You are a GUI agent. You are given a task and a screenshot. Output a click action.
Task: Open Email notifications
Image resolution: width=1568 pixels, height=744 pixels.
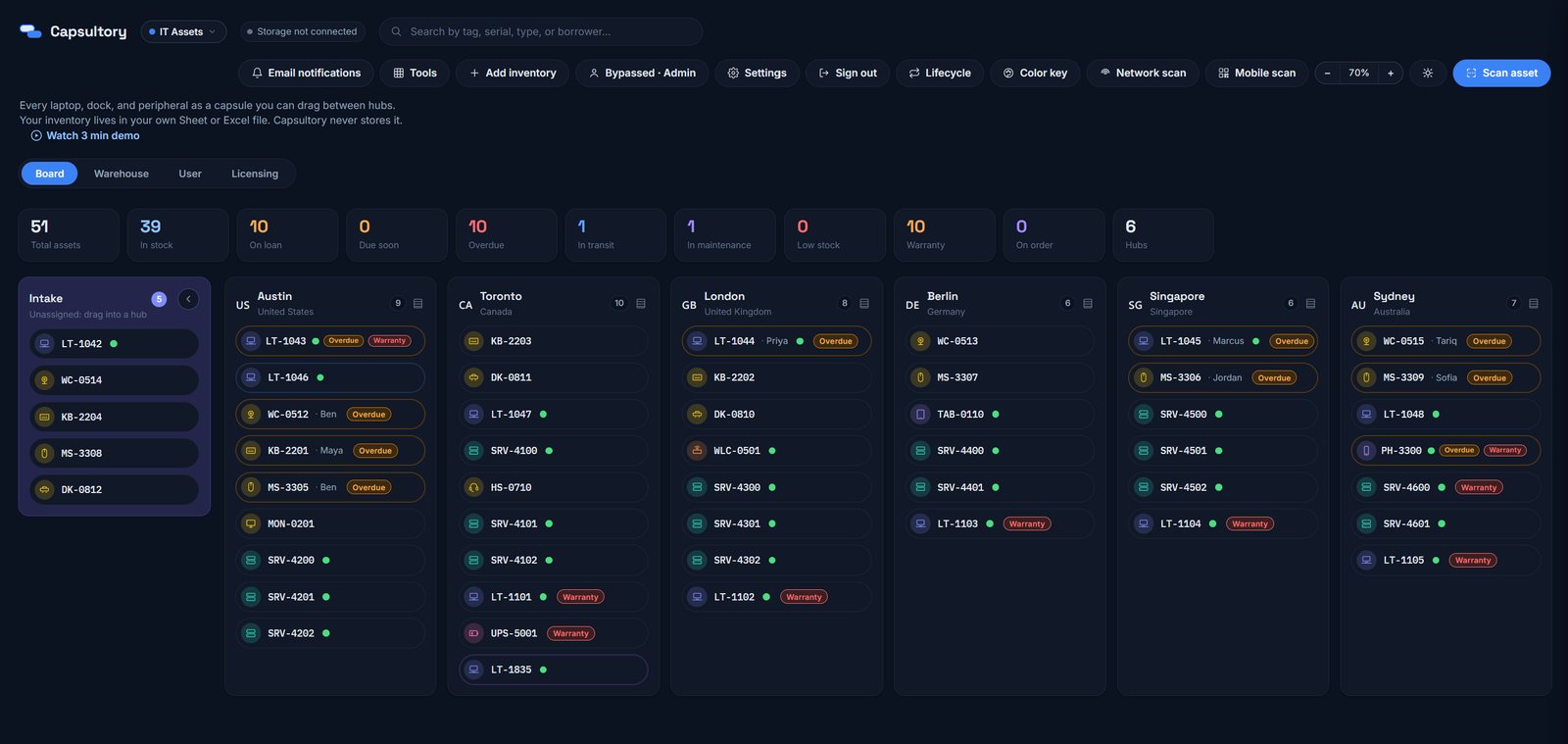pyautogui.click(x=307, y=74)
